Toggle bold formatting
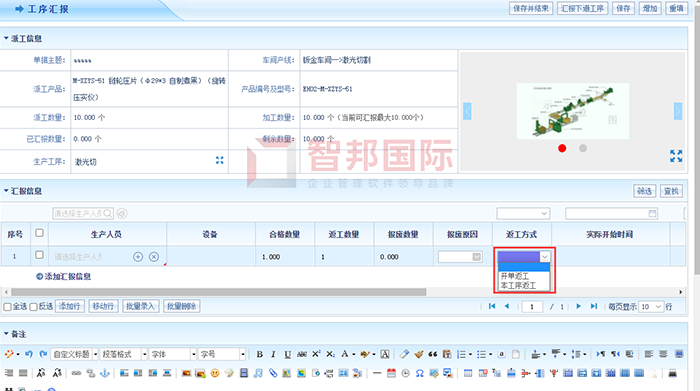 (x=259, y=354)
